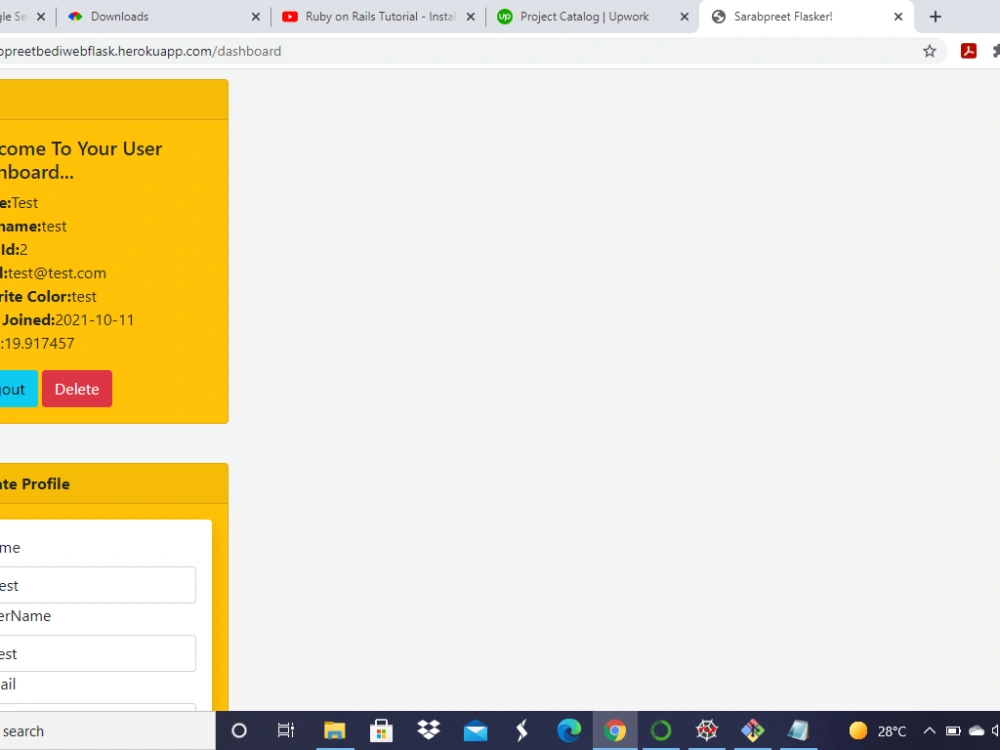Click the Name input field containing test
Screen dimensions: 1000x750
click(x=98, y=585)
